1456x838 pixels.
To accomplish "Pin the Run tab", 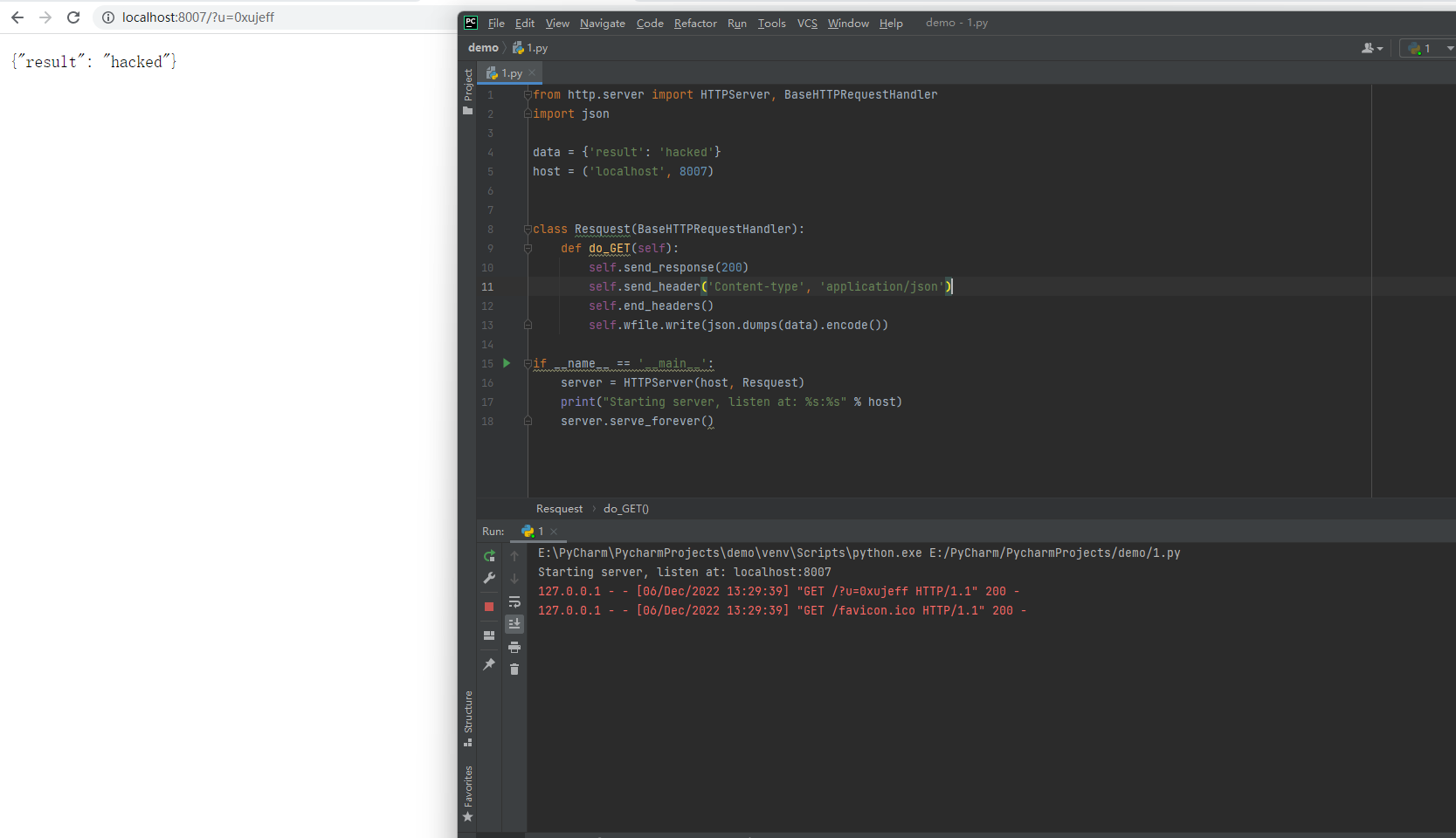I will 489,664.
